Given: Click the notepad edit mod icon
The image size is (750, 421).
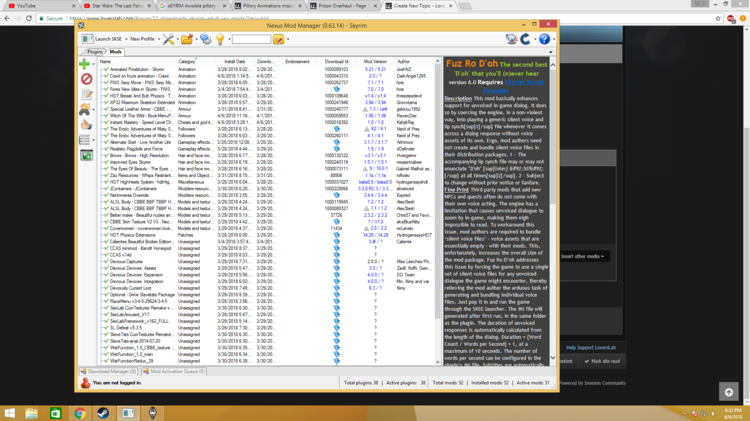Looking at the screenshot, I should (86, 94).
